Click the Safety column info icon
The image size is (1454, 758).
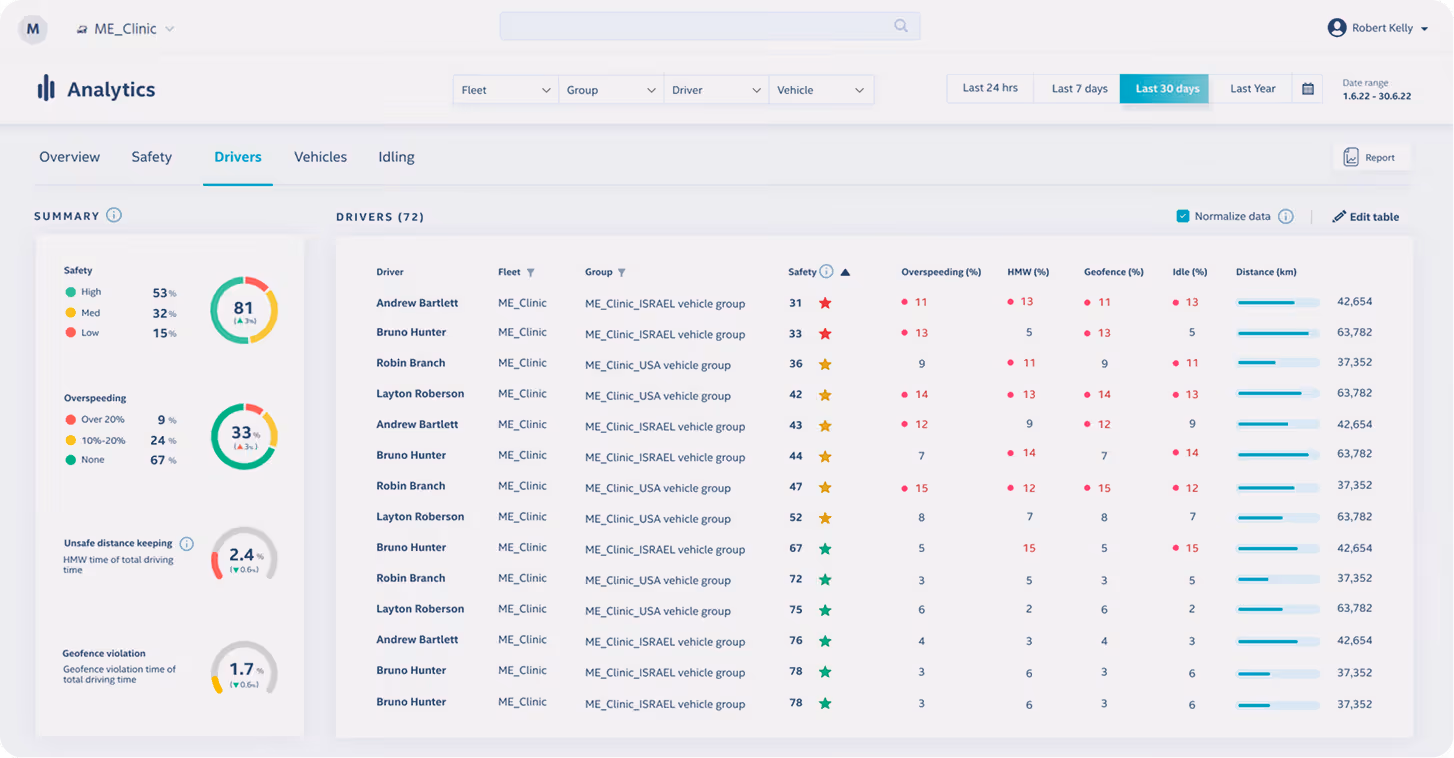coord(826,271)
